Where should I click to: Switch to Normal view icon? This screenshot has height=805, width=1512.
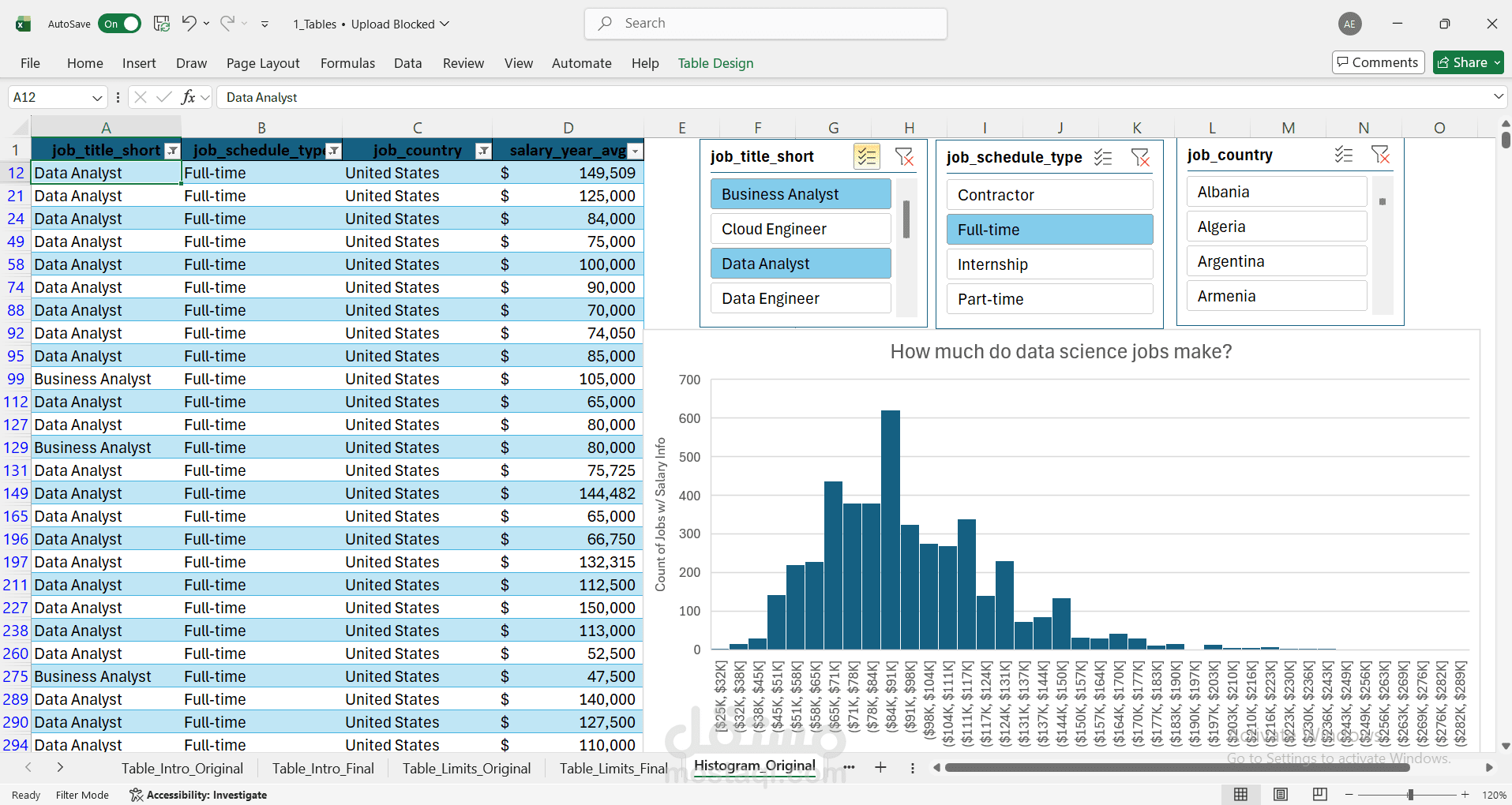[1241, 795]
